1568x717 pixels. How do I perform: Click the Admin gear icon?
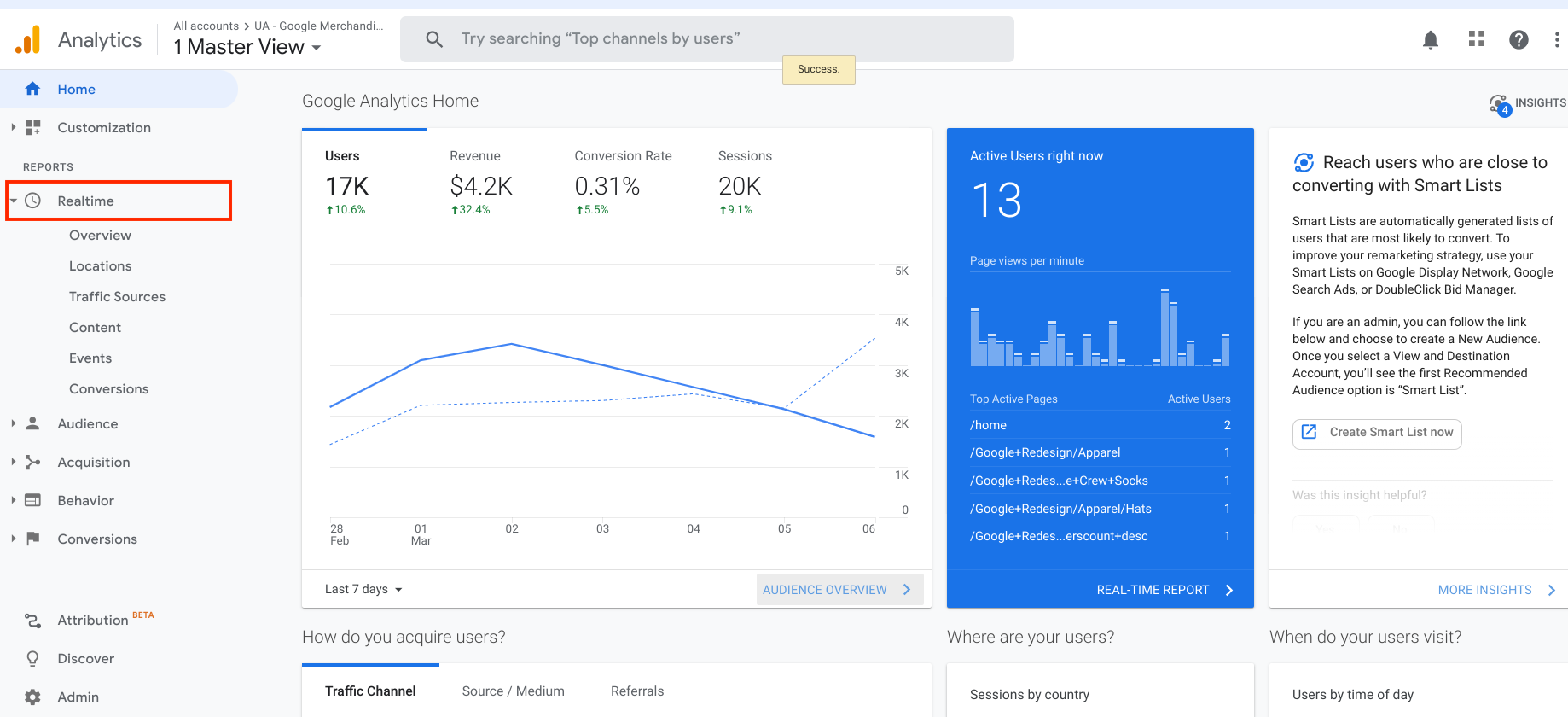point(32,697)
